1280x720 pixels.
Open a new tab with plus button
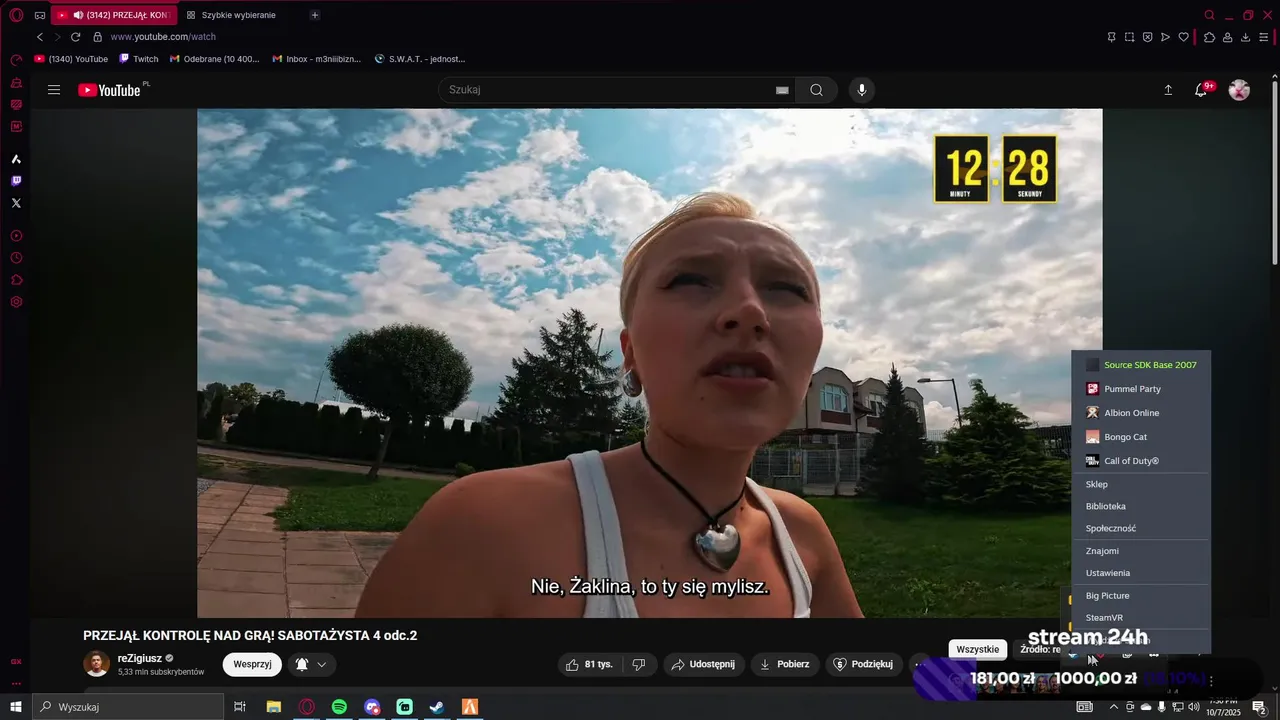click(315, 15)
